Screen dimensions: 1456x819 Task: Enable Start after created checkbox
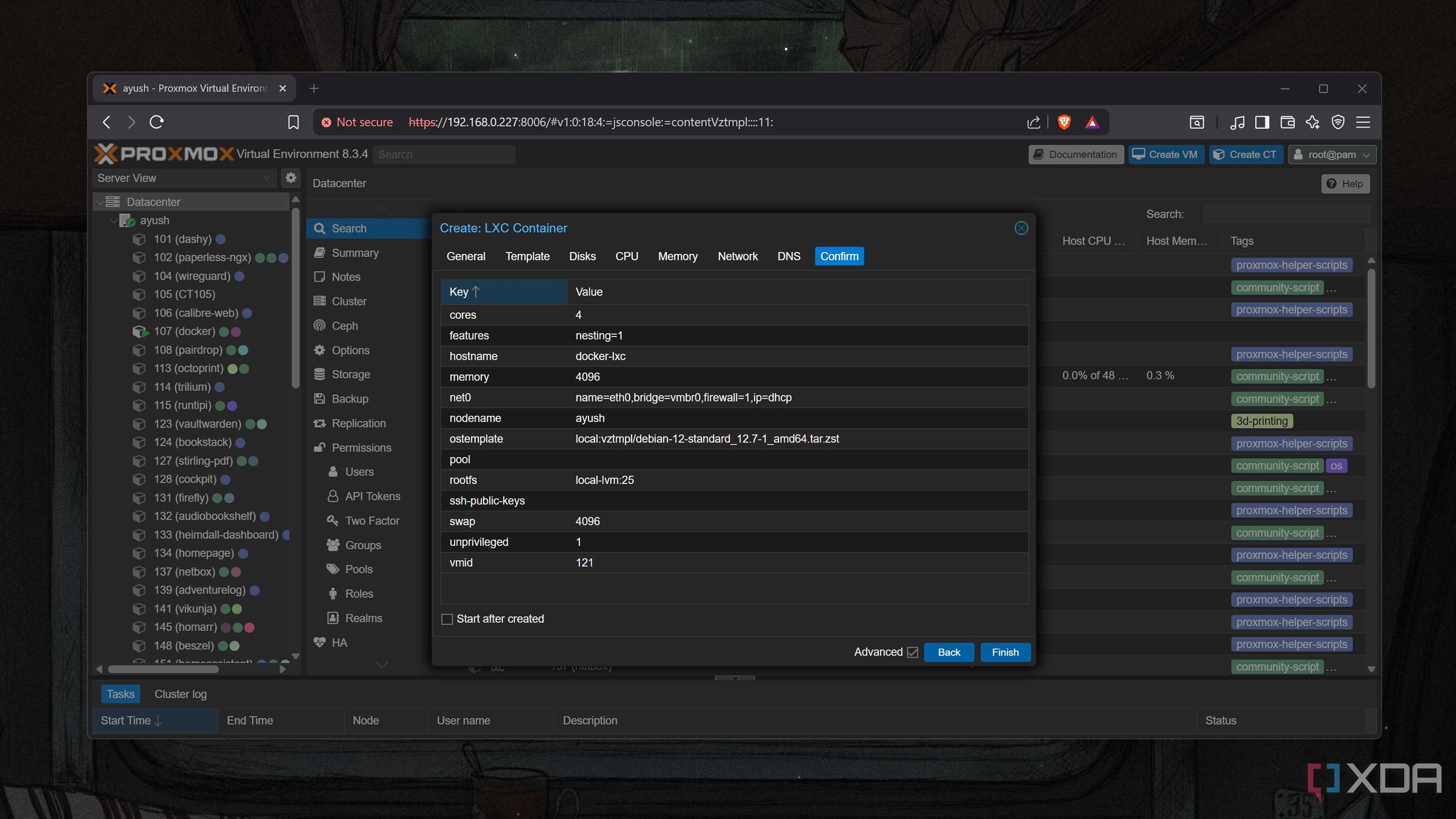coord(447,619)
